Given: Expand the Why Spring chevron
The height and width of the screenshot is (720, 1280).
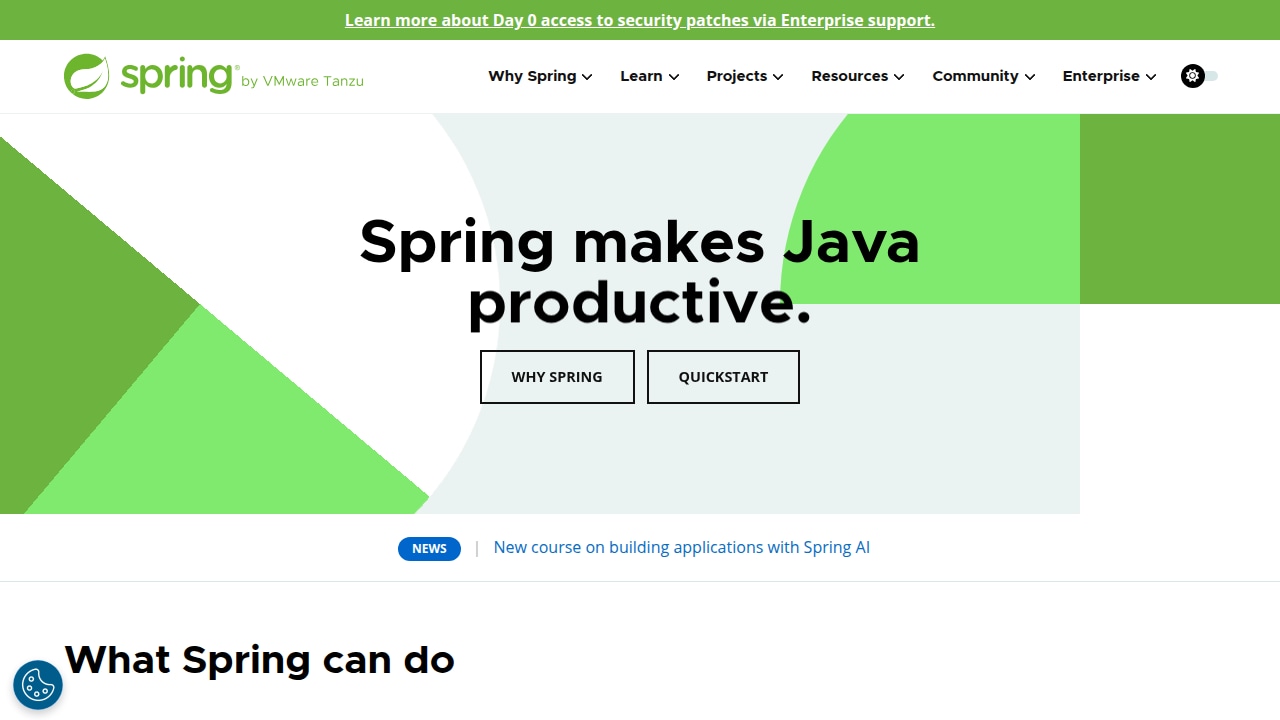Looking at the screenshot, I should (x=587, y=77).
